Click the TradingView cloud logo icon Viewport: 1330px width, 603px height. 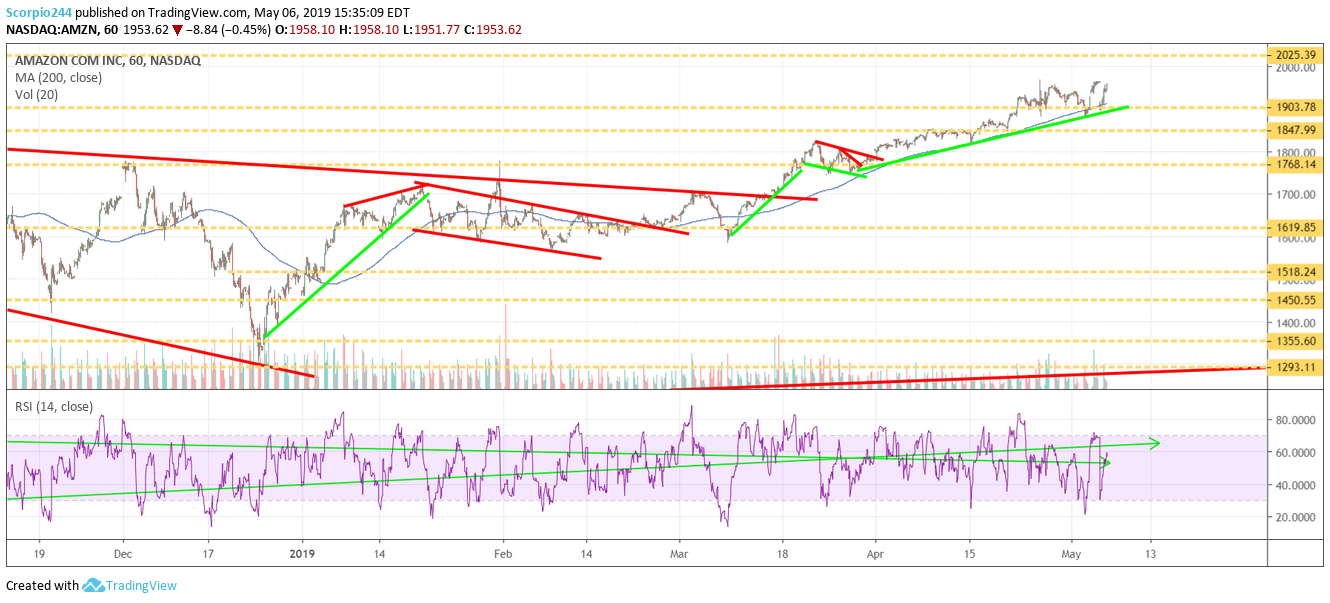[94, 586]
